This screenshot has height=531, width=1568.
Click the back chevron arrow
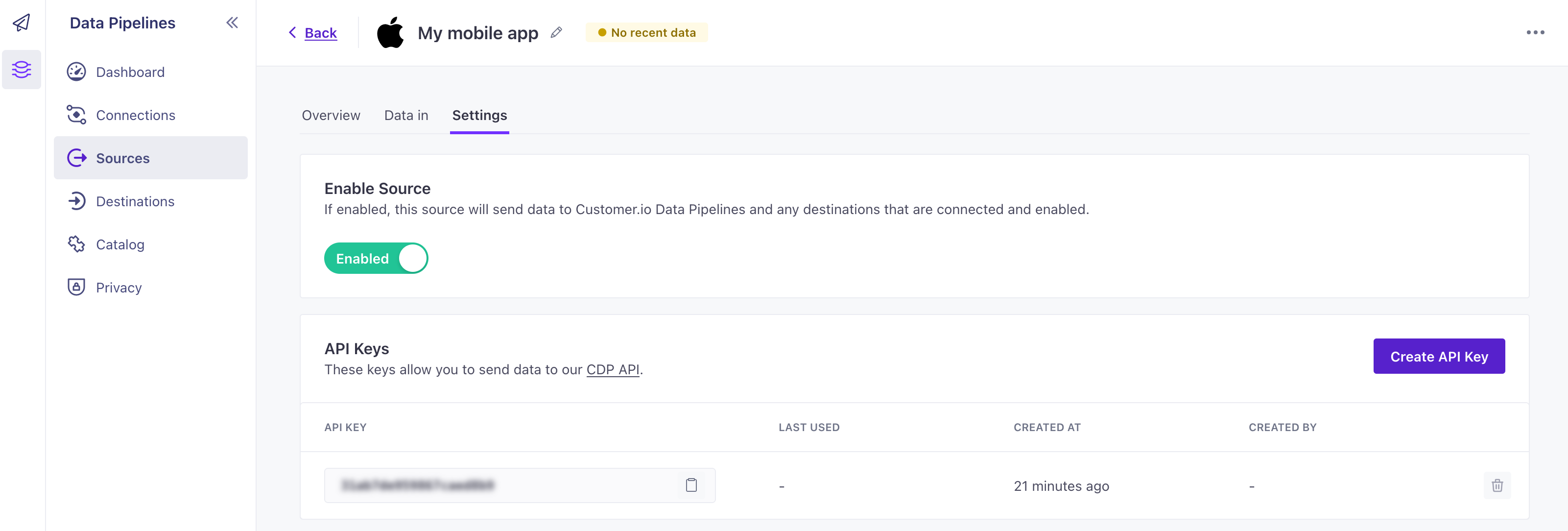pyautogui.click(x=292, y=32)
